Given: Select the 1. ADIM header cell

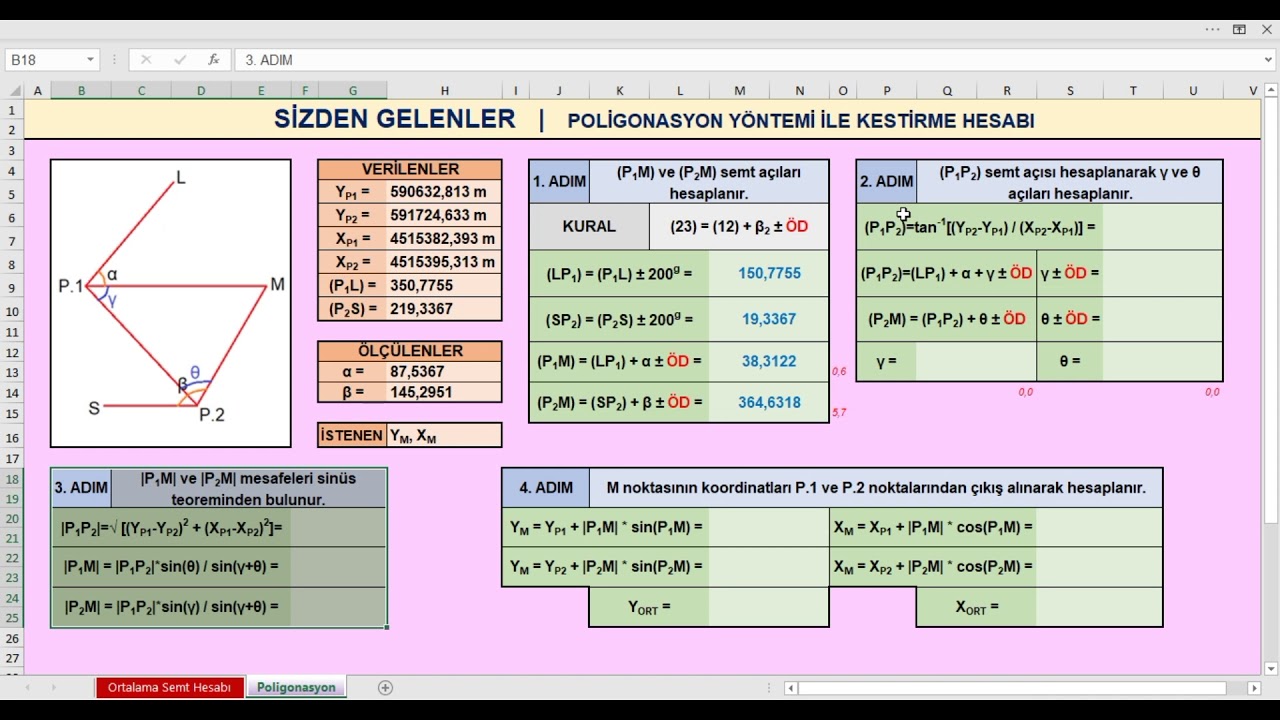Looking at the screenshot, I should coord(559,182).
